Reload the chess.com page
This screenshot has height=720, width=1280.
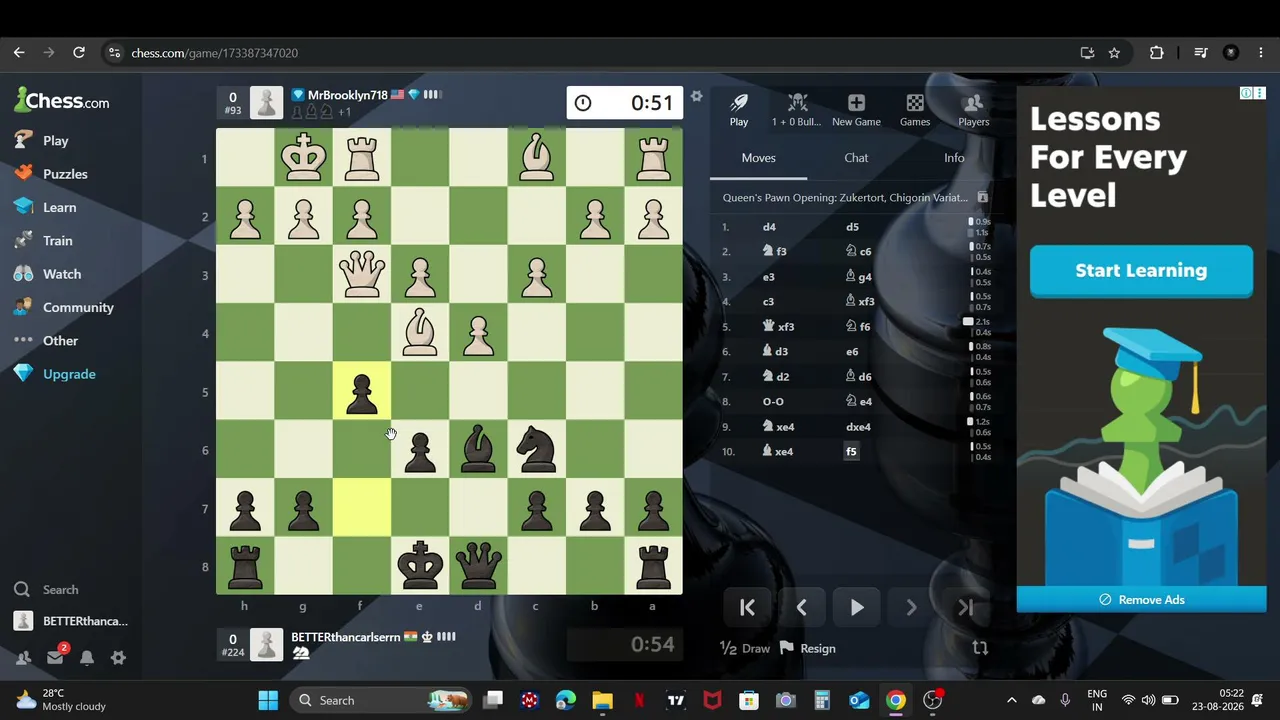tap(79, 53)
